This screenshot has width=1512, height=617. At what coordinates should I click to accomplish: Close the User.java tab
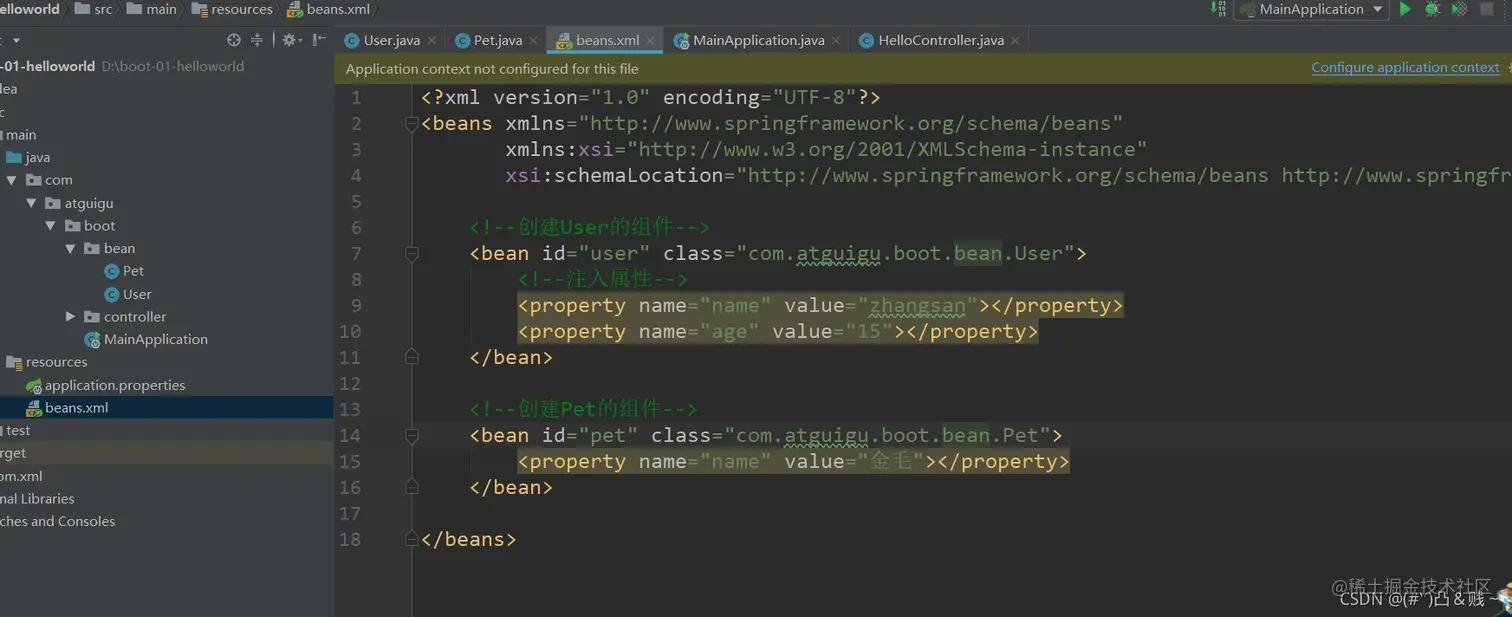[x=432, y=41]
